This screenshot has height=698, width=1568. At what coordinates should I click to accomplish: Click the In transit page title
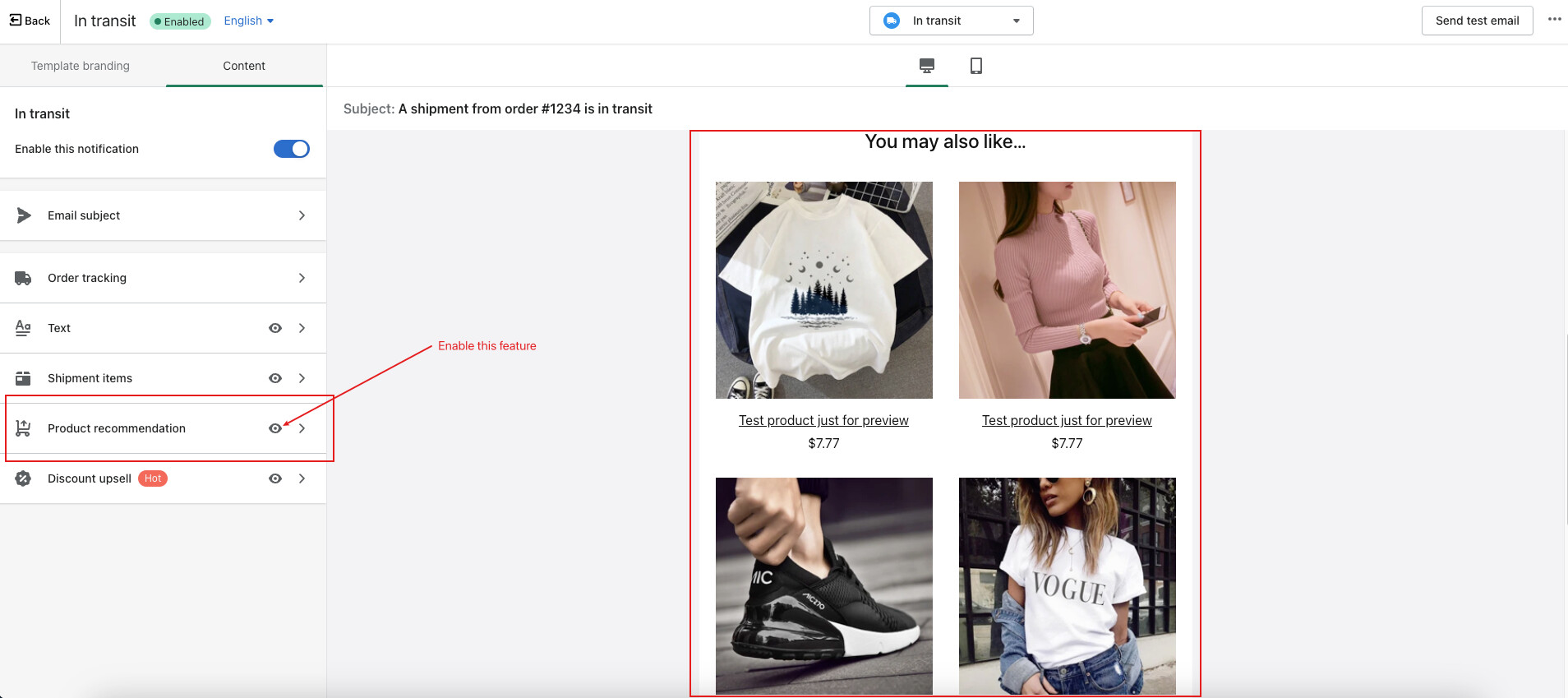pyautogui.click(x=105, y=21)
